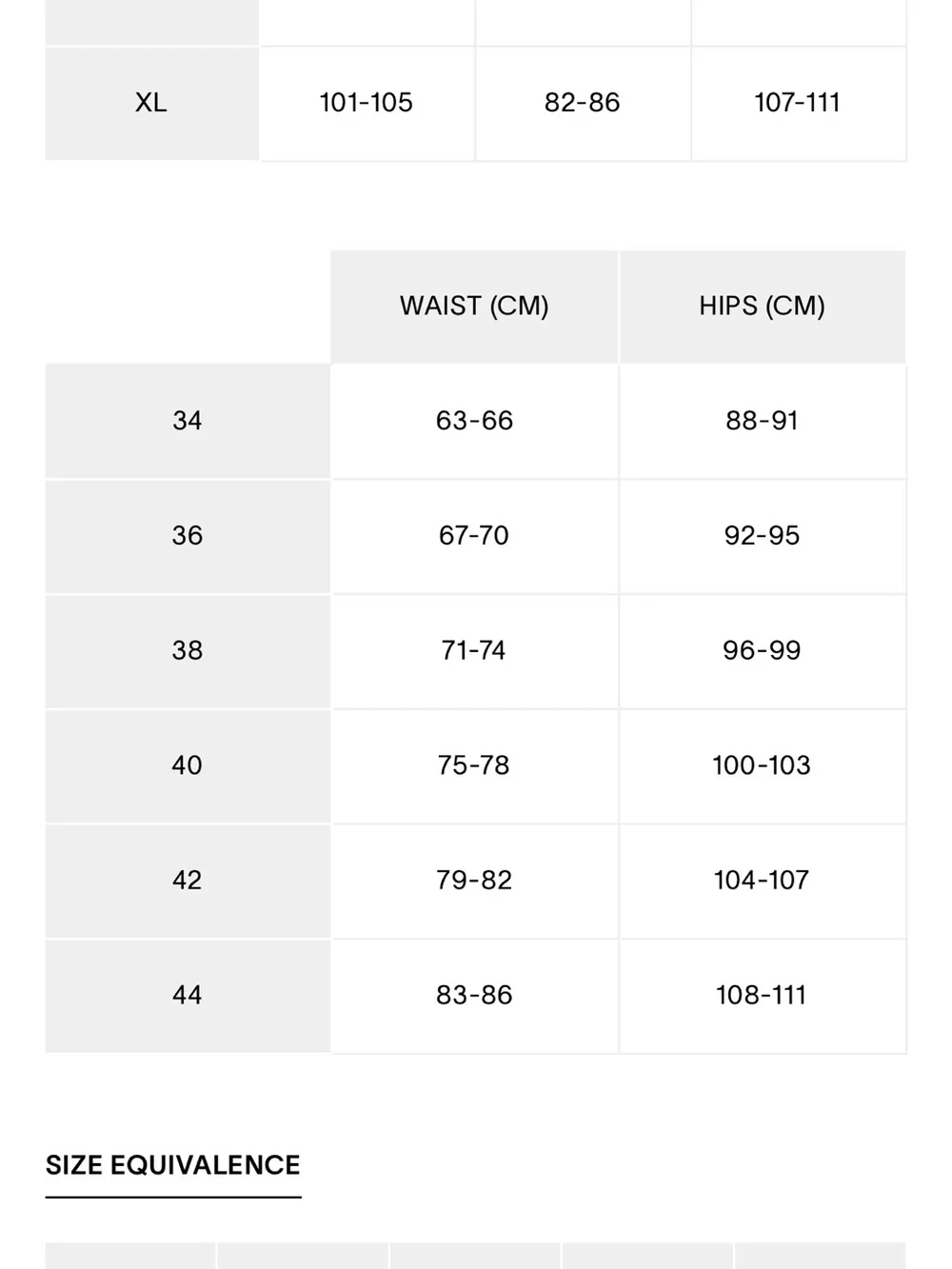Select the size 36 row label
This screenshot has height=1269, width=952.
click(x=188, y=536)
